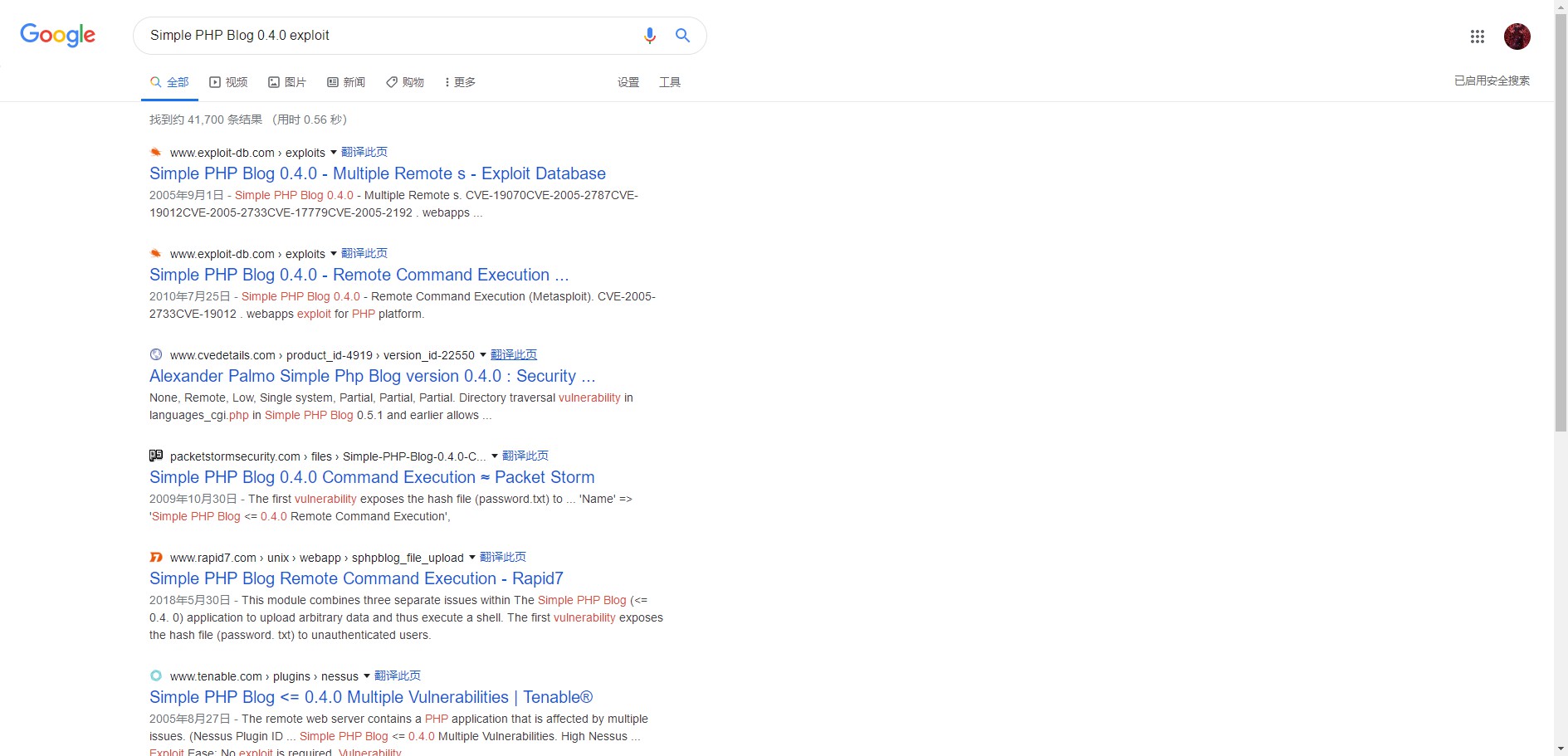
Task: Open the account profile avatar
Action: pyautogui.click(x=1517, y=37)
